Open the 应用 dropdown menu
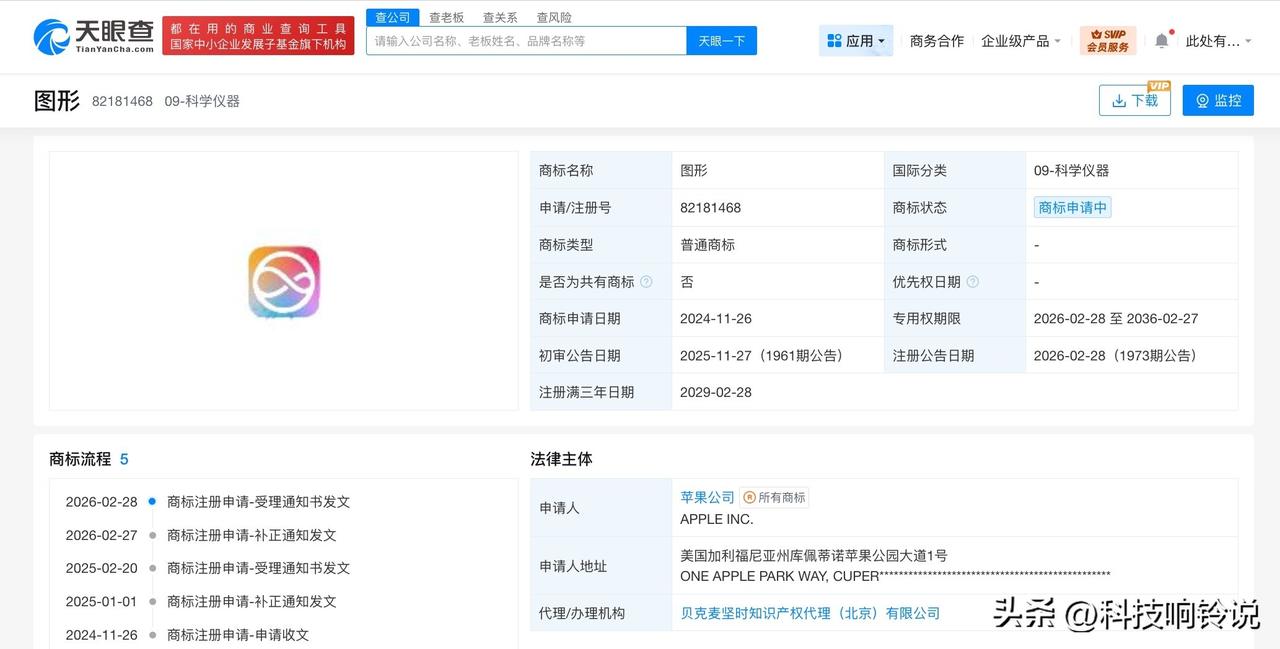 (x=862, y=40)
